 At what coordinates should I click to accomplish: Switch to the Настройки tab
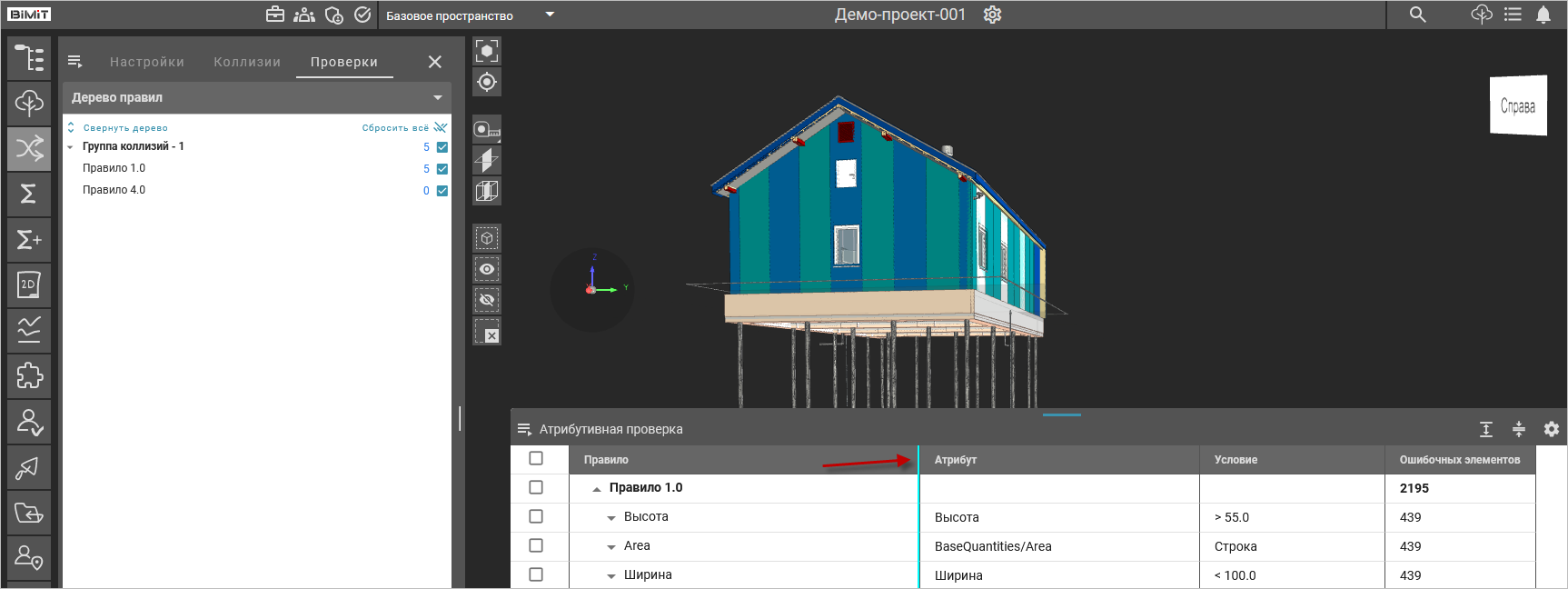coord(147,62)
